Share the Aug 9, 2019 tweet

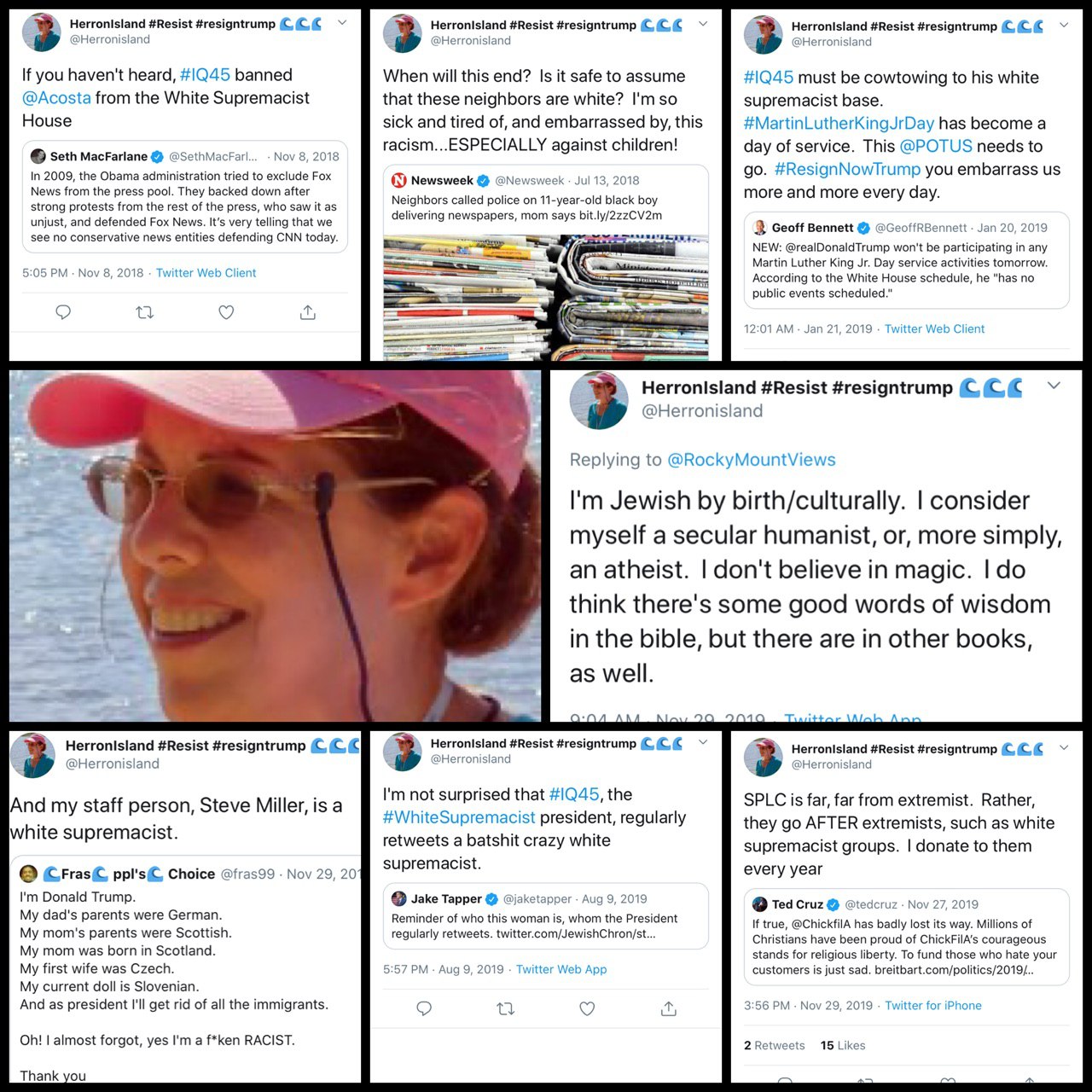click(669, 1008)
